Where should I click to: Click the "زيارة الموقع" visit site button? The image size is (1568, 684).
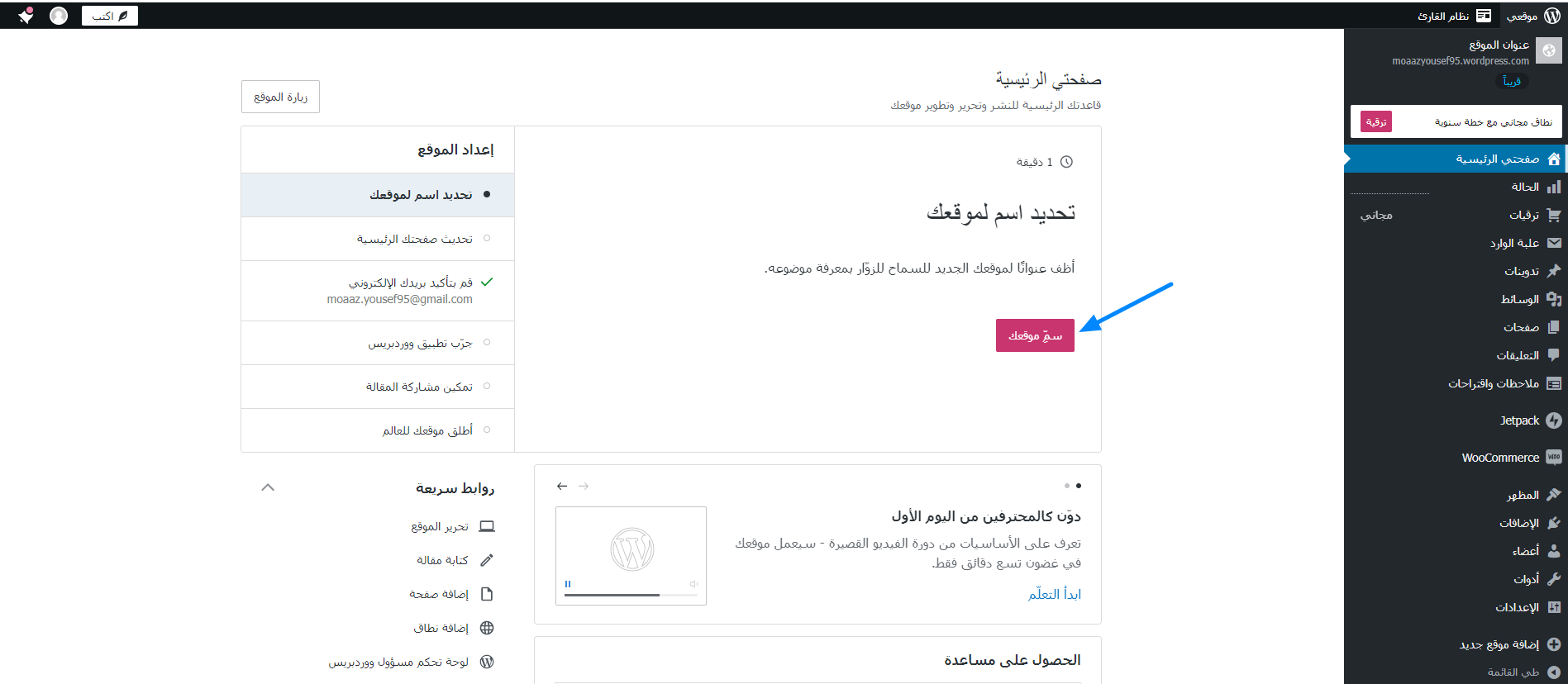(x=280, y=97)
